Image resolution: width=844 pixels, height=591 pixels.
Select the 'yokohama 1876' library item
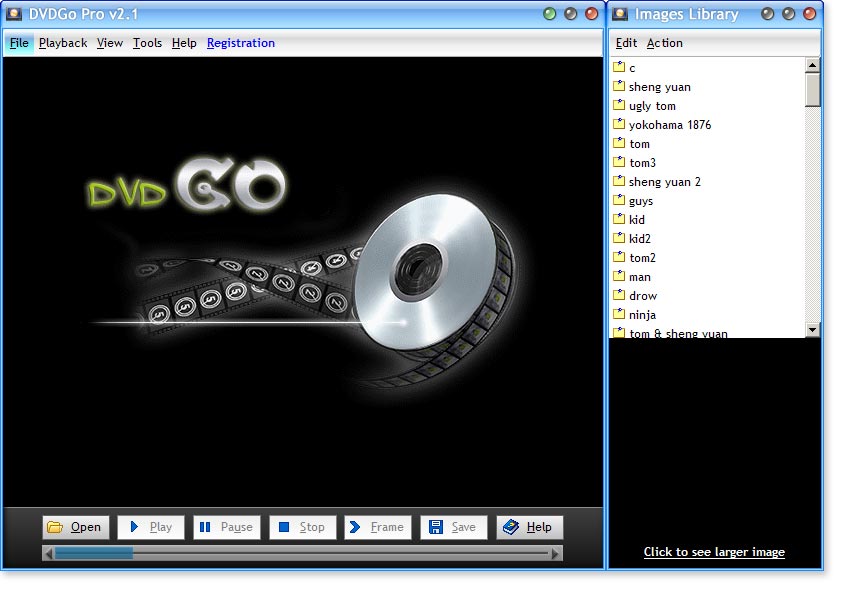pyautogui.click(x=670, y=125)
